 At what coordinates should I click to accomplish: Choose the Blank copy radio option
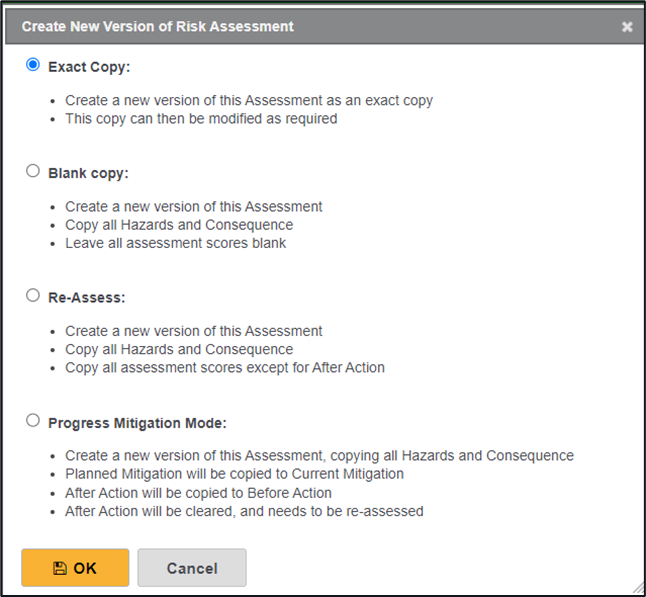click(x=33, y=171)
